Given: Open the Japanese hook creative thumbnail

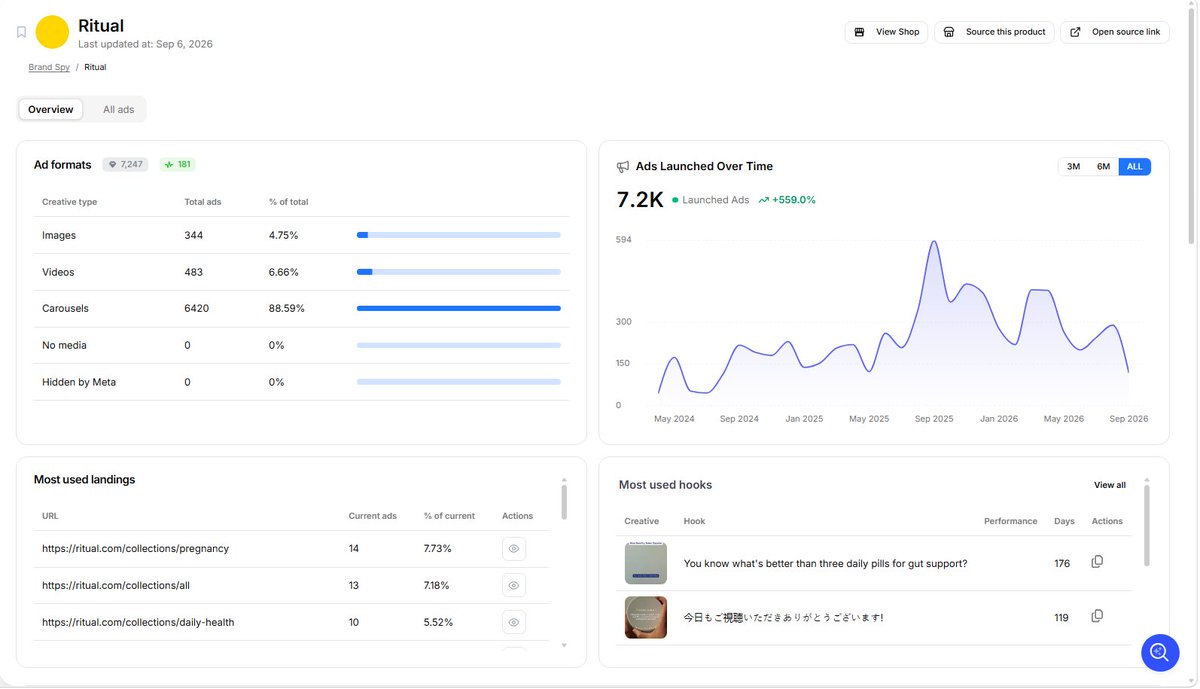Looking at the screenshot, I should (x=646, y=617).
